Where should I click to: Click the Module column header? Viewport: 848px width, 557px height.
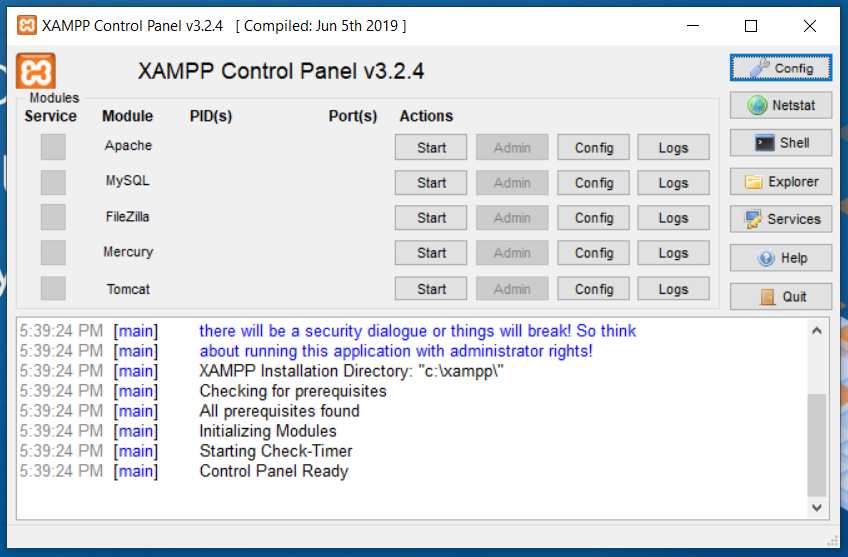tap(128, 116)
